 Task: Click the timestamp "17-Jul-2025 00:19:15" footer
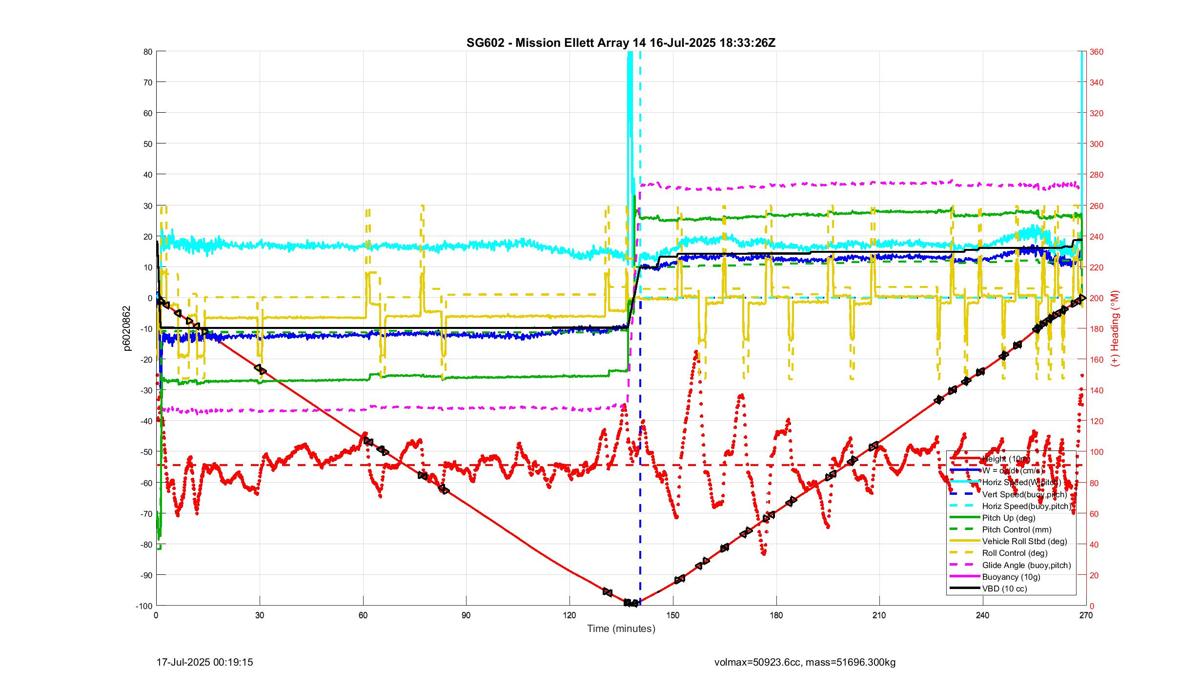205,662
